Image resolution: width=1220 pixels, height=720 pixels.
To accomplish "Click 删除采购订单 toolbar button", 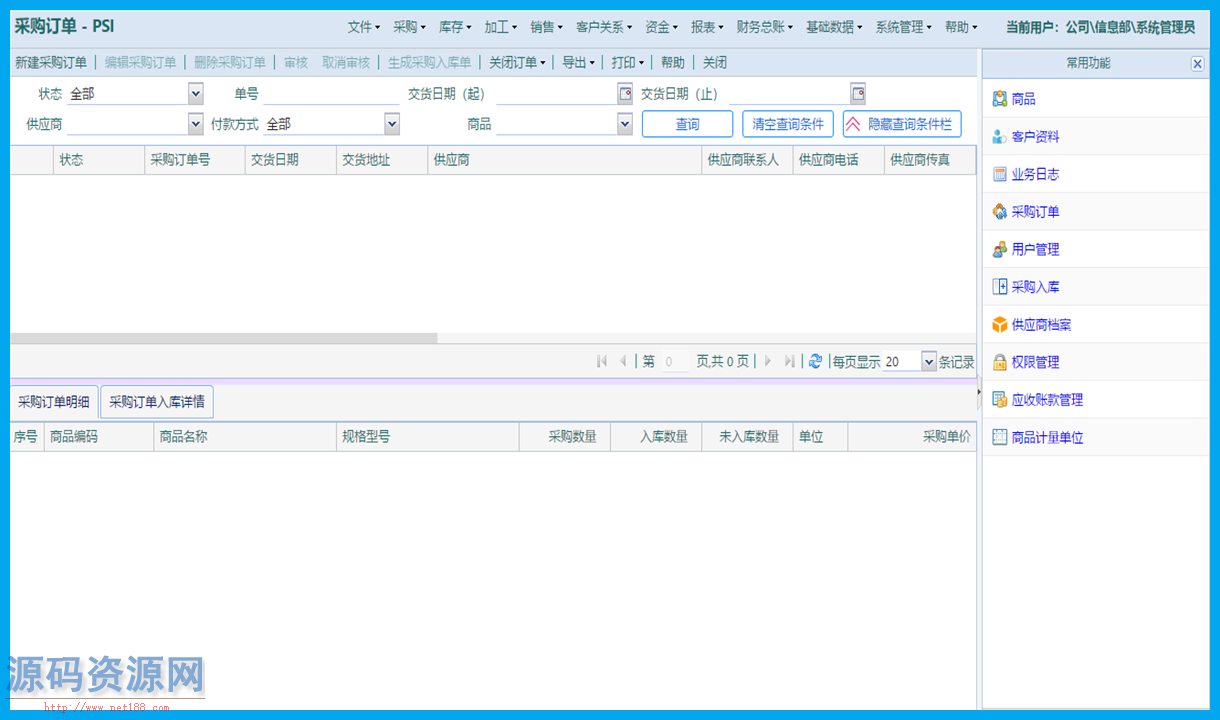I will point(230,63).
